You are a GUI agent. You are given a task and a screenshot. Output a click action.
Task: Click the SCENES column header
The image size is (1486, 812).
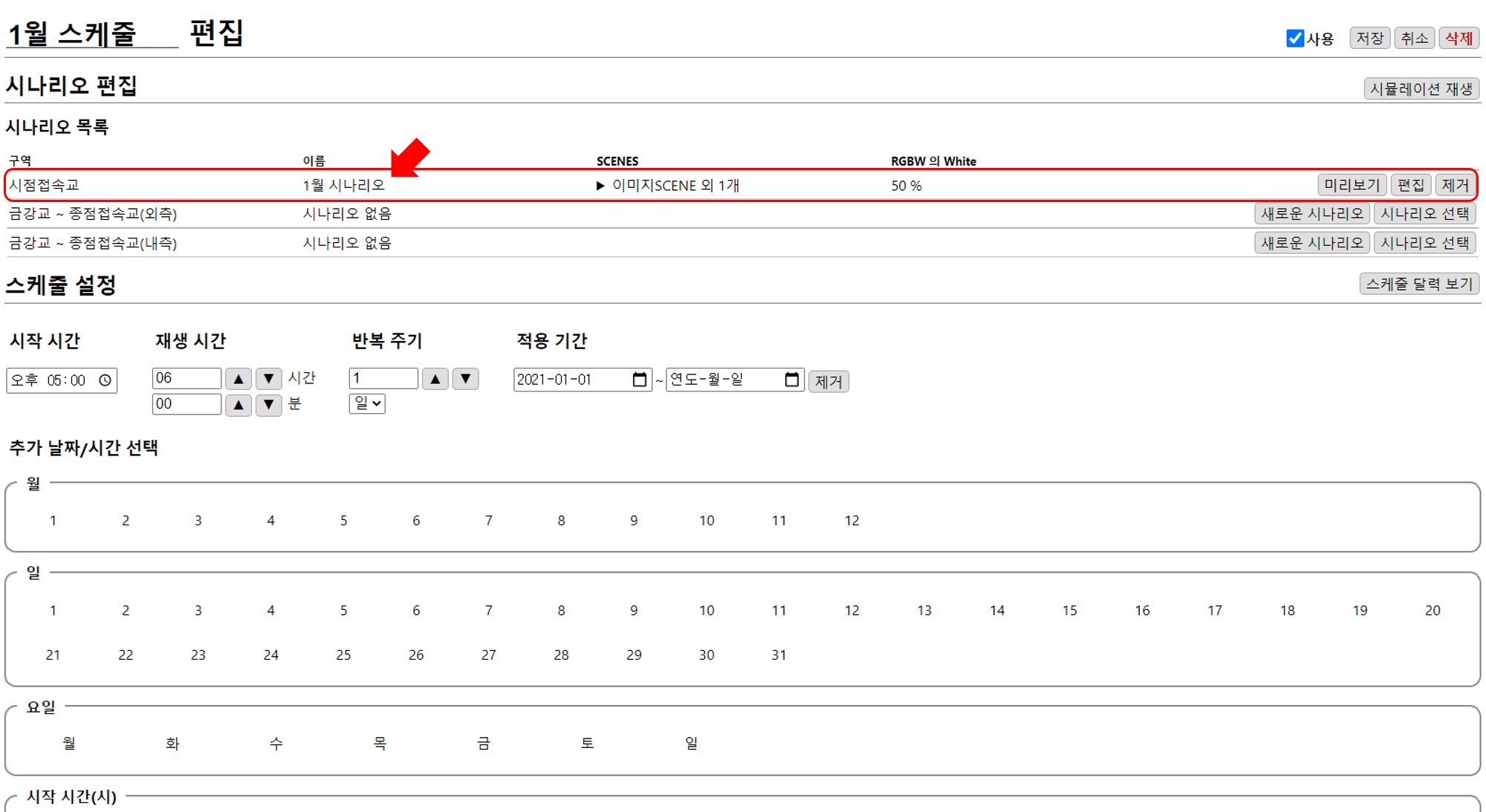(x=617, y=161)
